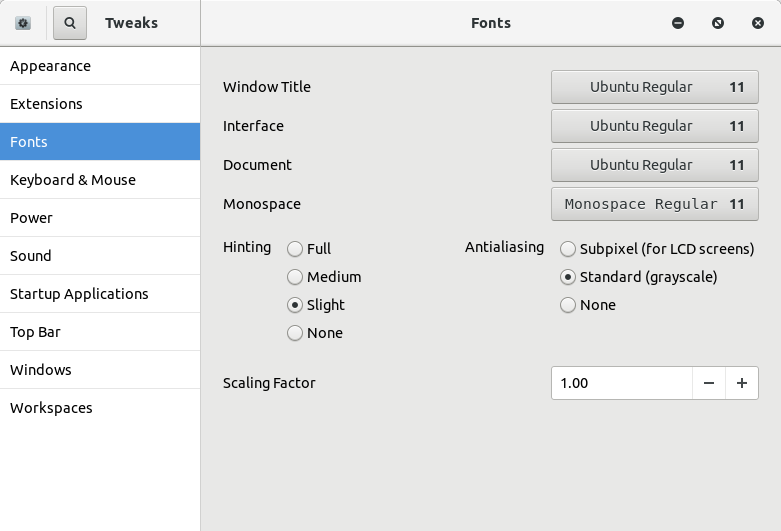Set hinting to None

[295, 333]
